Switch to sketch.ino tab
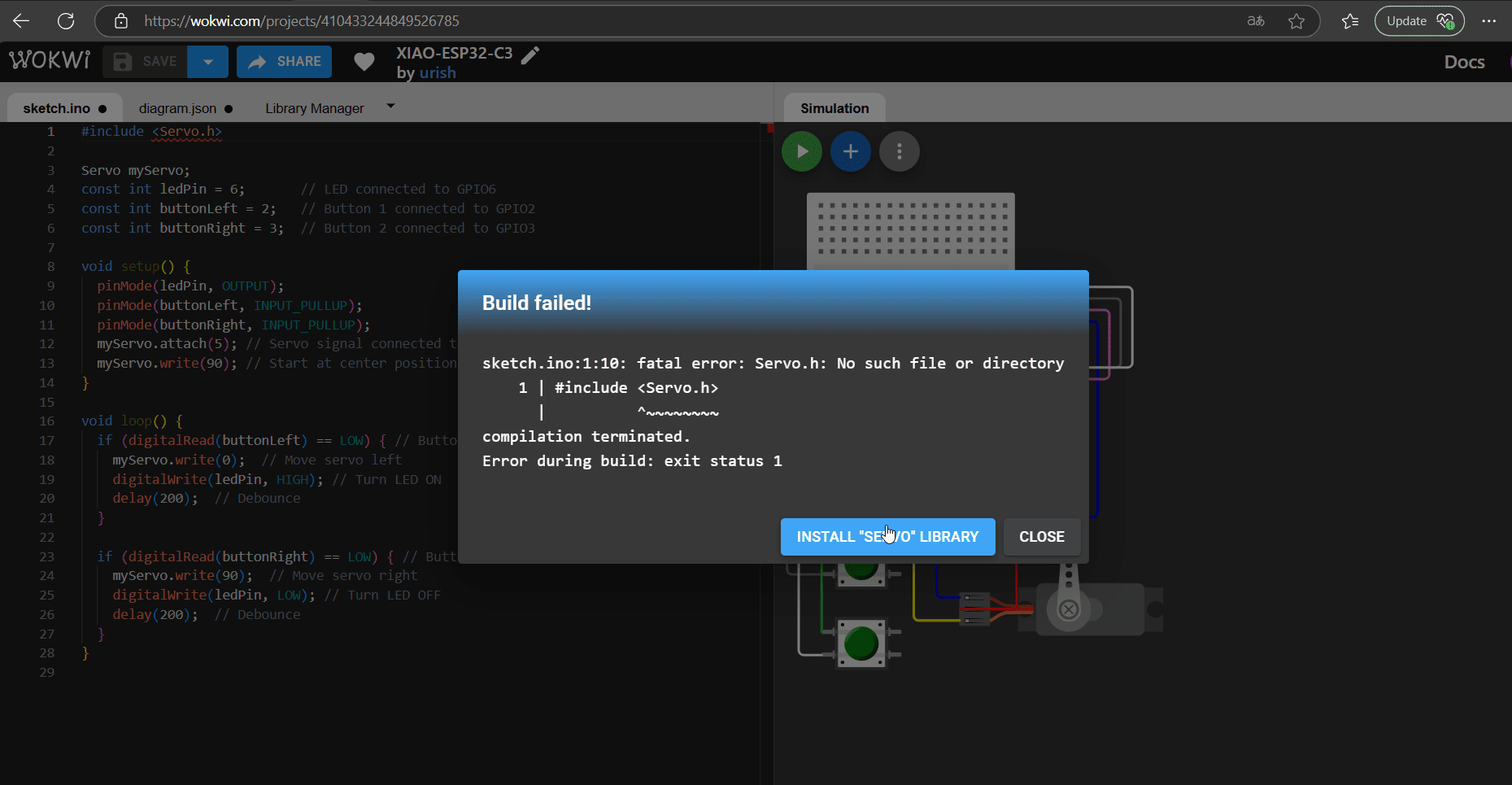The image size is (1512, 785). click(x=64, y=108)
